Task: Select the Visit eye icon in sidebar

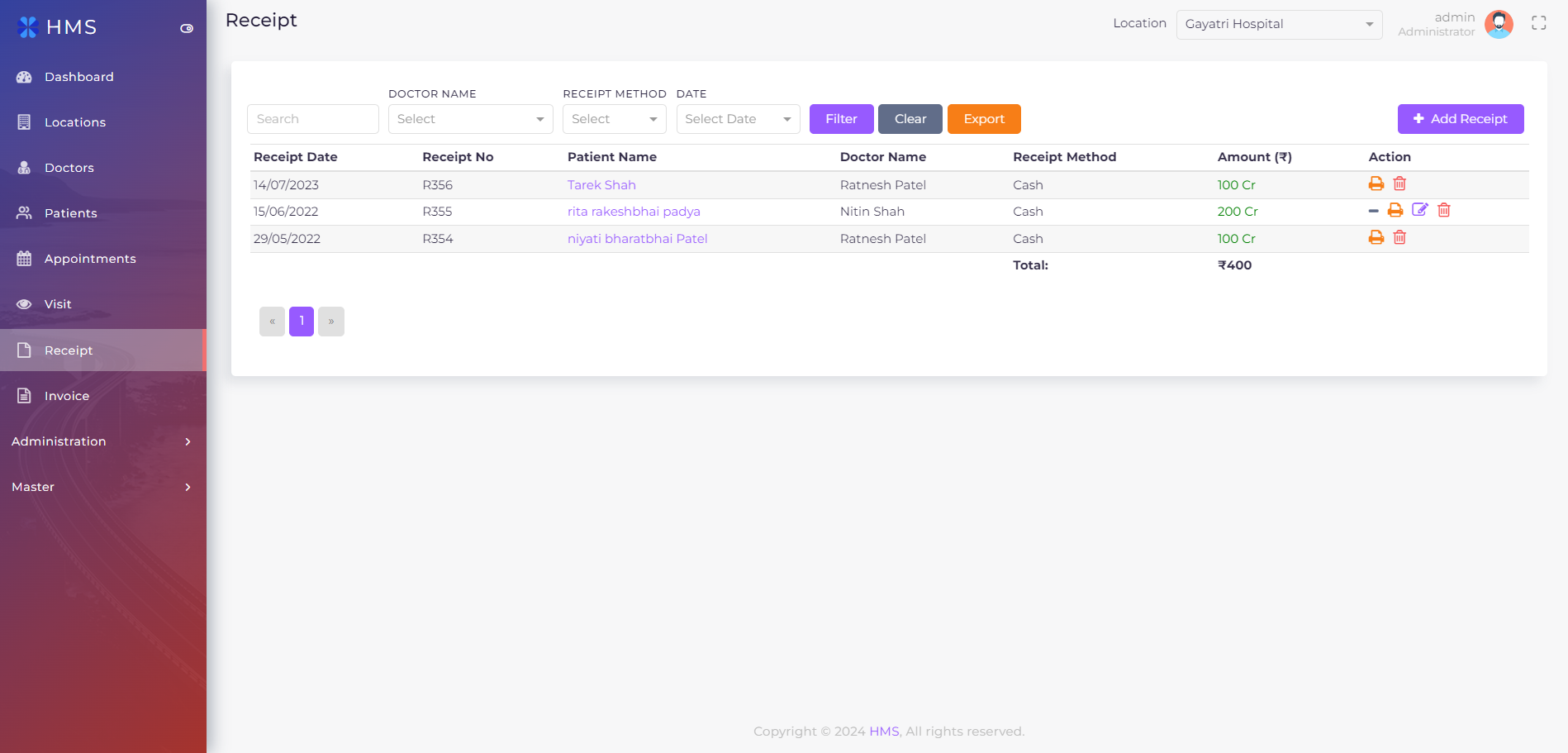Action: pos(24,304)
